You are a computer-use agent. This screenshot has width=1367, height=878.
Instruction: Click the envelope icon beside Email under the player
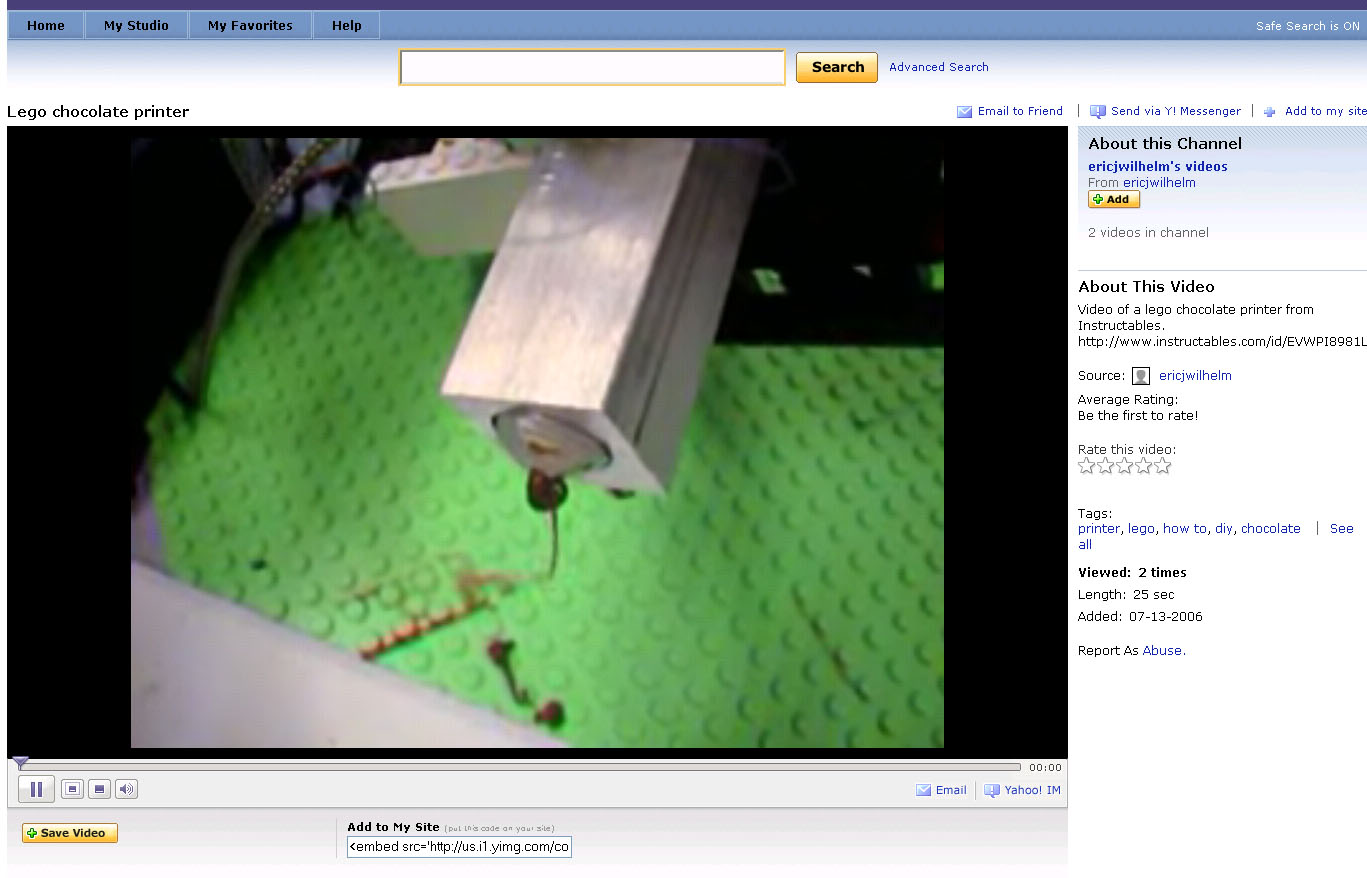coord(924,790)
